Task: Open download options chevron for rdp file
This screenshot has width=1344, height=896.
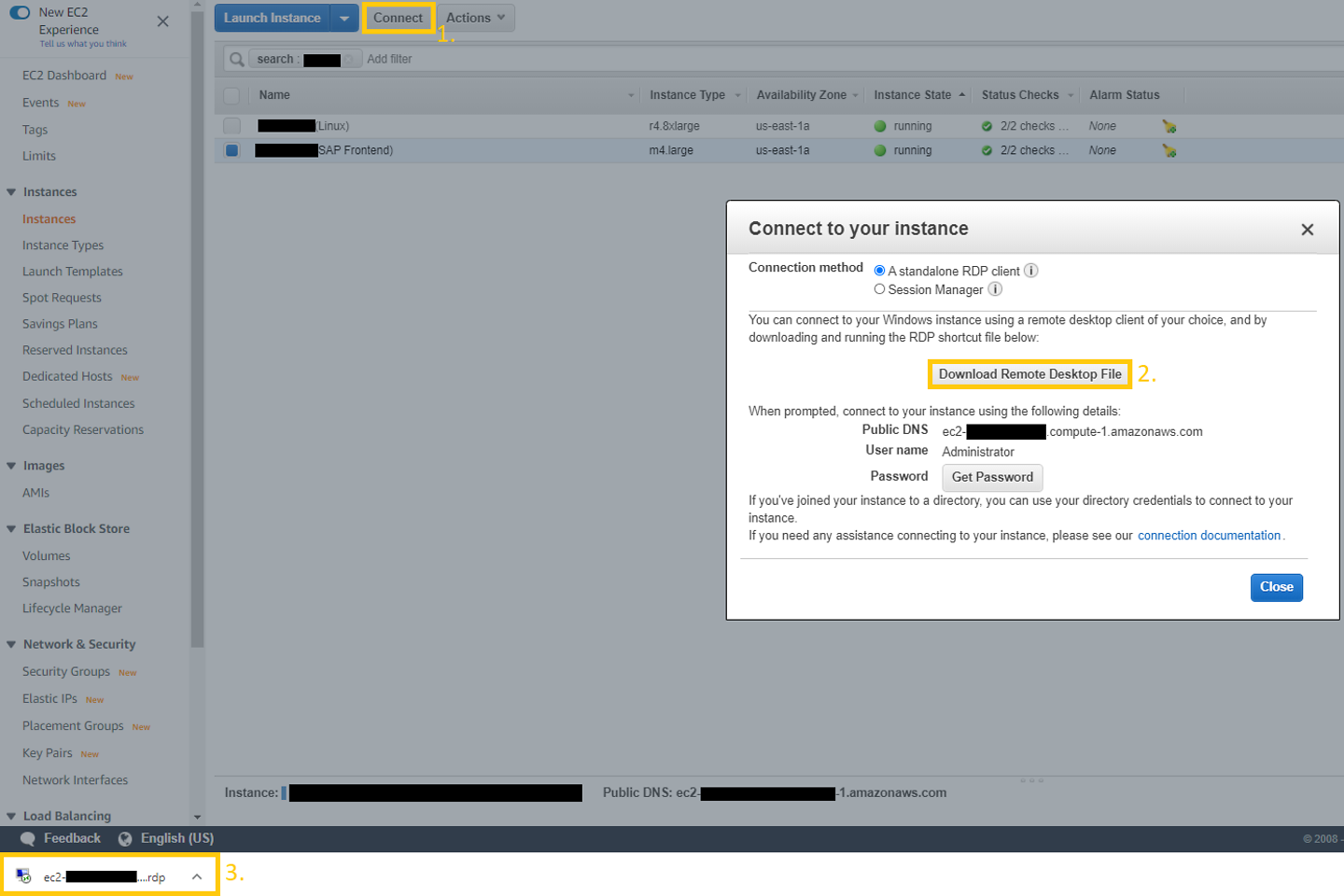Action: tap(197, 876)
